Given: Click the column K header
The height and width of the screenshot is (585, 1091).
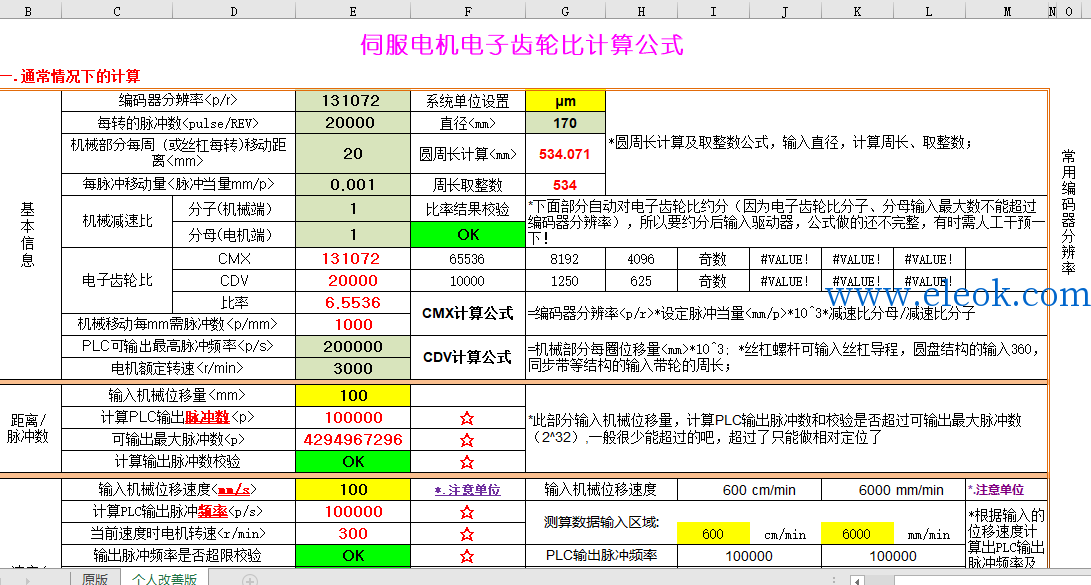Looking at the screenshot, I should pos(857,11).
